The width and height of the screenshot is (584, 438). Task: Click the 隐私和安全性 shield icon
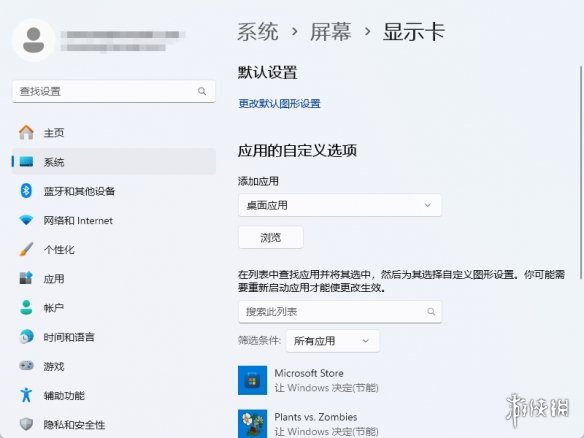point(26,424)
